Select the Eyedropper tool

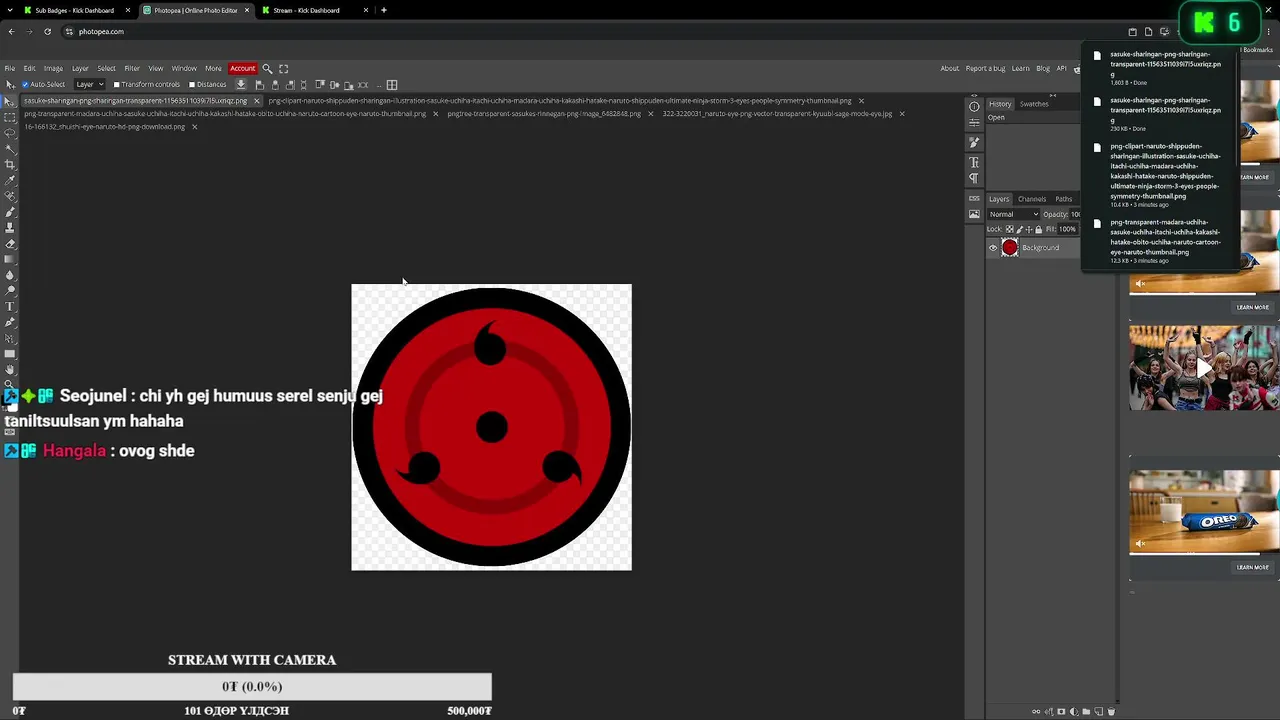(x=10, y=180)
